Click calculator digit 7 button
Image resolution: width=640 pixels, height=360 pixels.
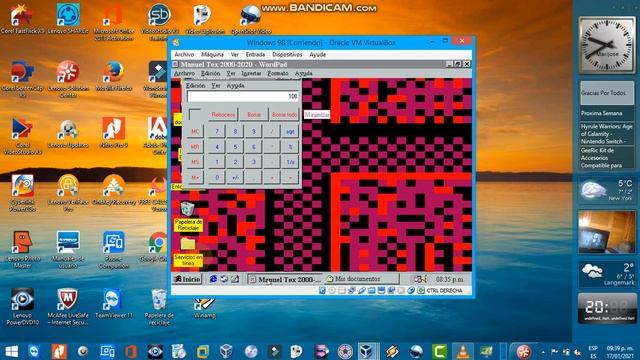click(217, 131)
